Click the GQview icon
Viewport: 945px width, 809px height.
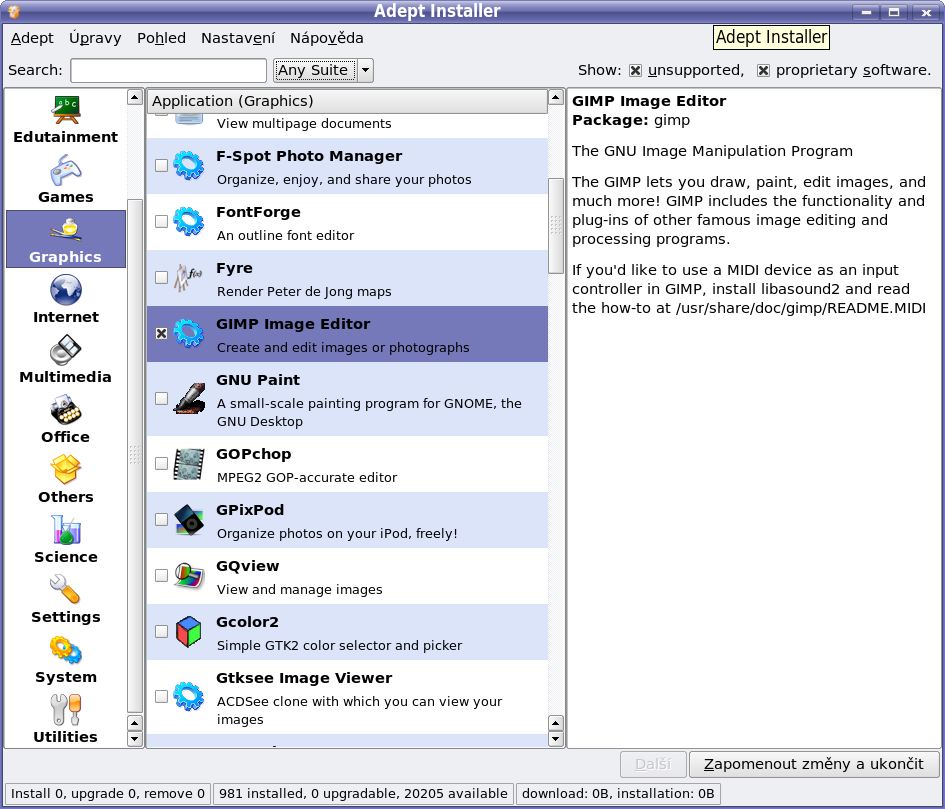pos(189,576)
